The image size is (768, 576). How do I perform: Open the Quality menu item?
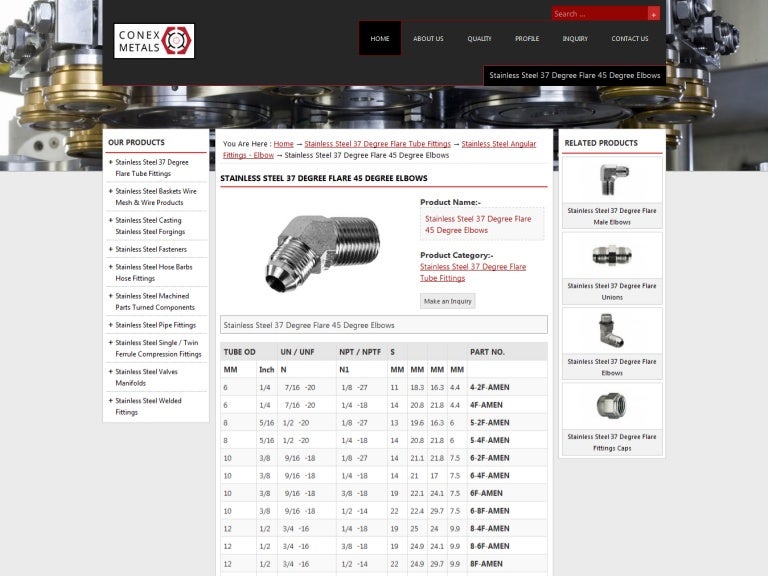click(x=479, y=39)
